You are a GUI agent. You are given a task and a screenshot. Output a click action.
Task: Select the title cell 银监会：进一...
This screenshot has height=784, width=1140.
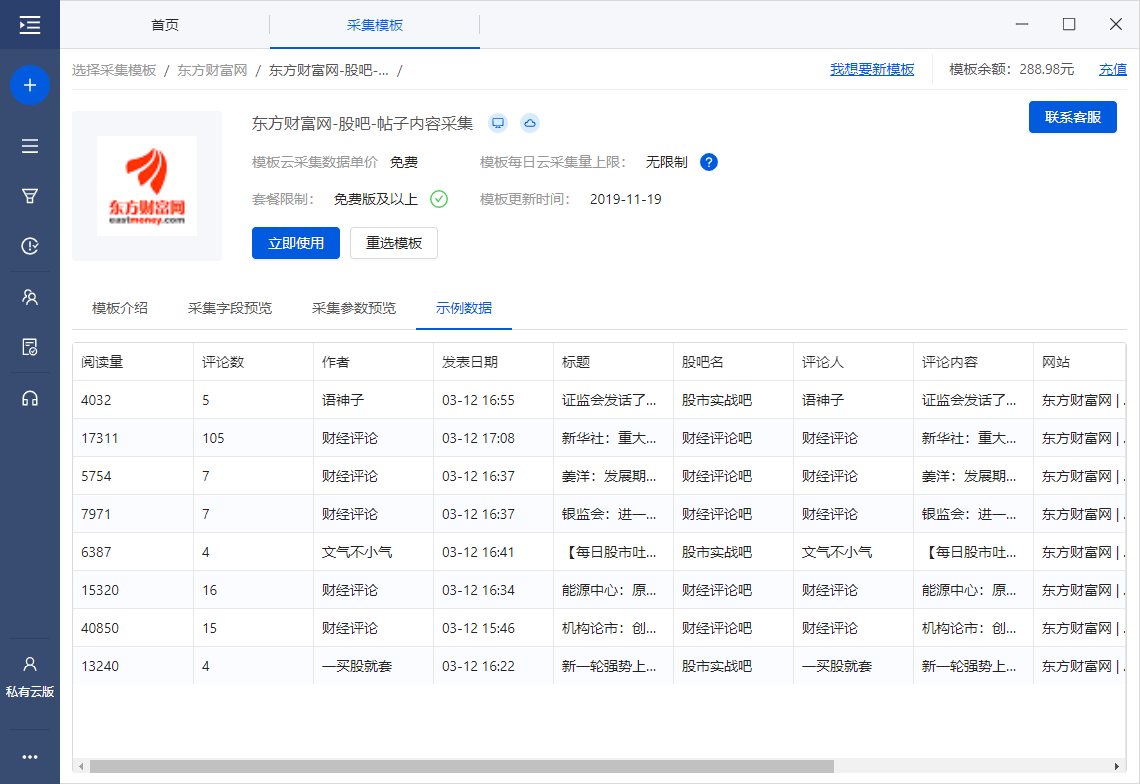click(x=614, y=513)
